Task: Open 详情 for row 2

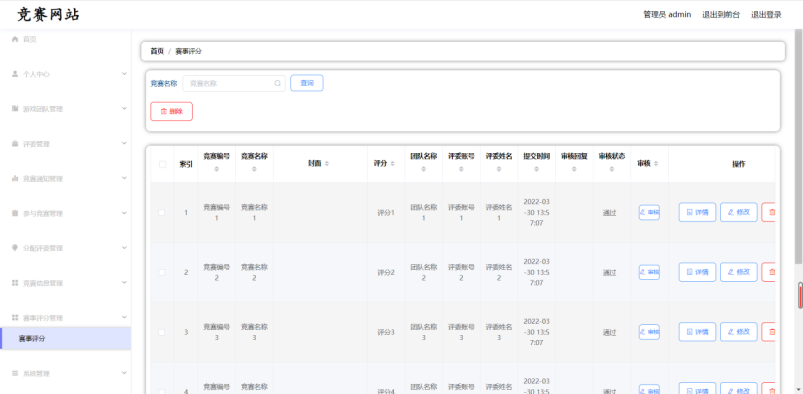Action: point(698,272)
